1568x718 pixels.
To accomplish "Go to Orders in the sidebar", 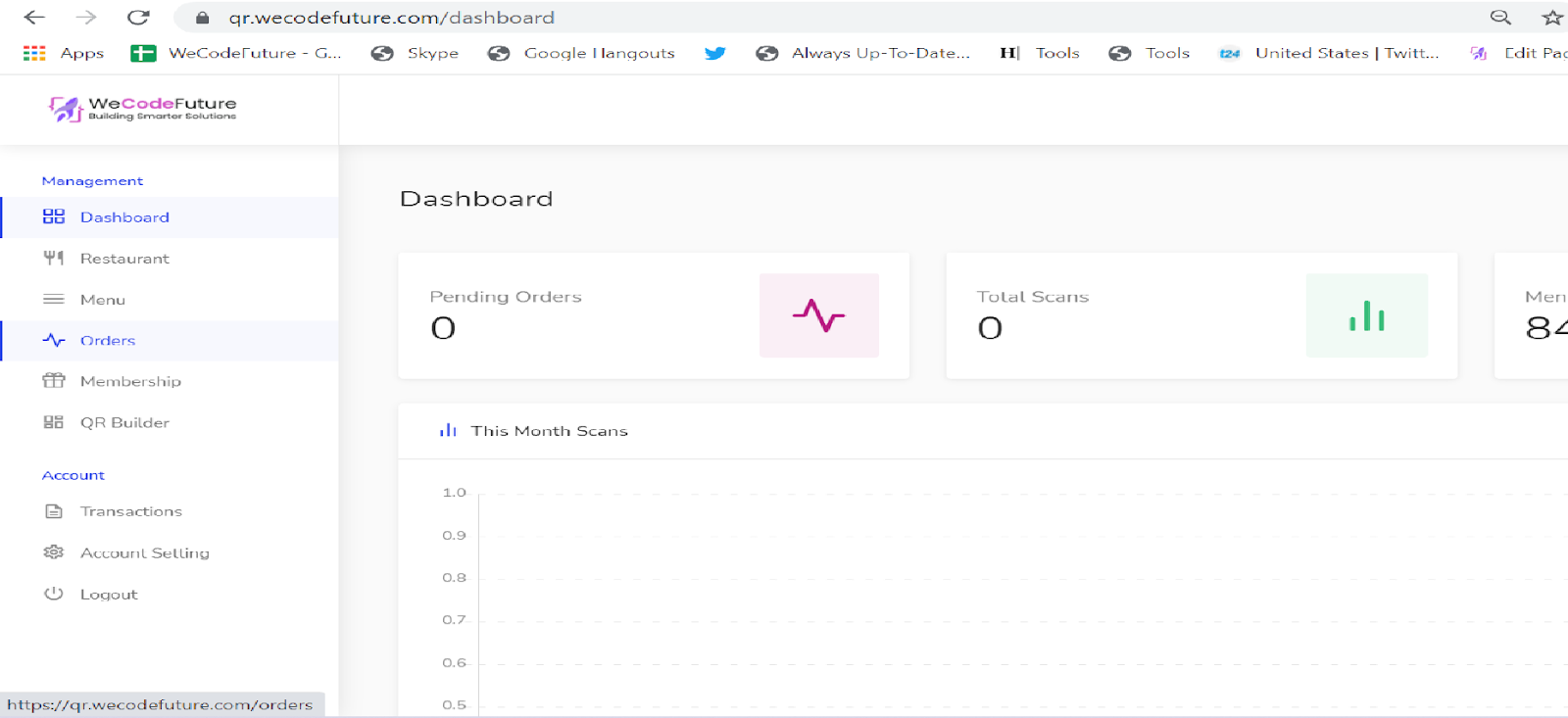I will [170, 341].
